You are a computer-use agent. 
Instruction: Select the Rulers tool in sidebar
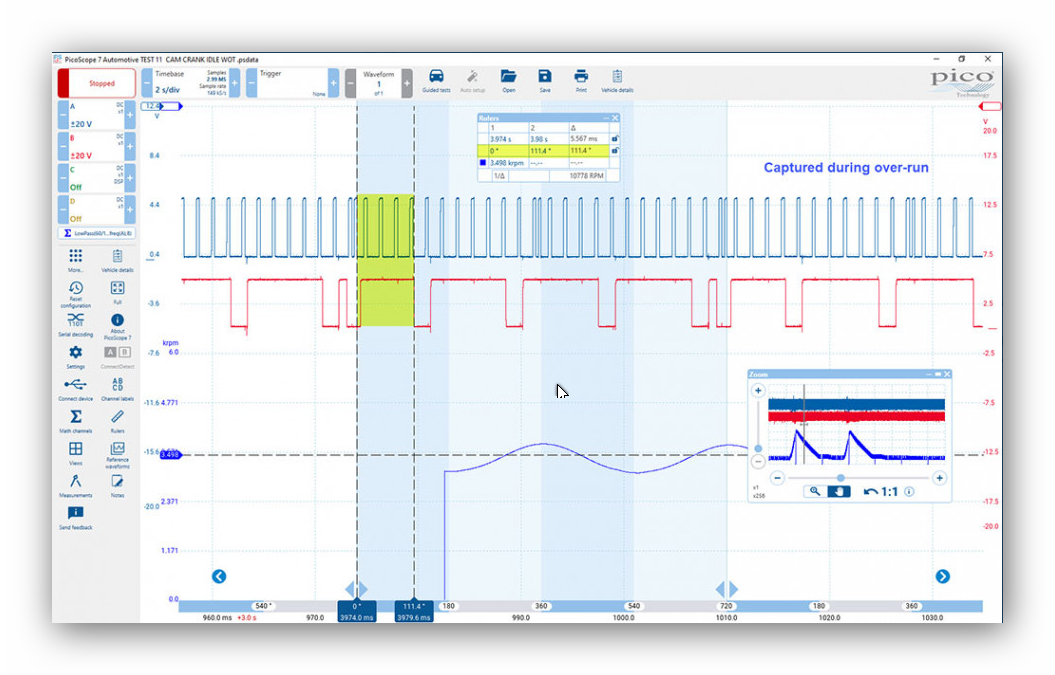click(117, 418)
